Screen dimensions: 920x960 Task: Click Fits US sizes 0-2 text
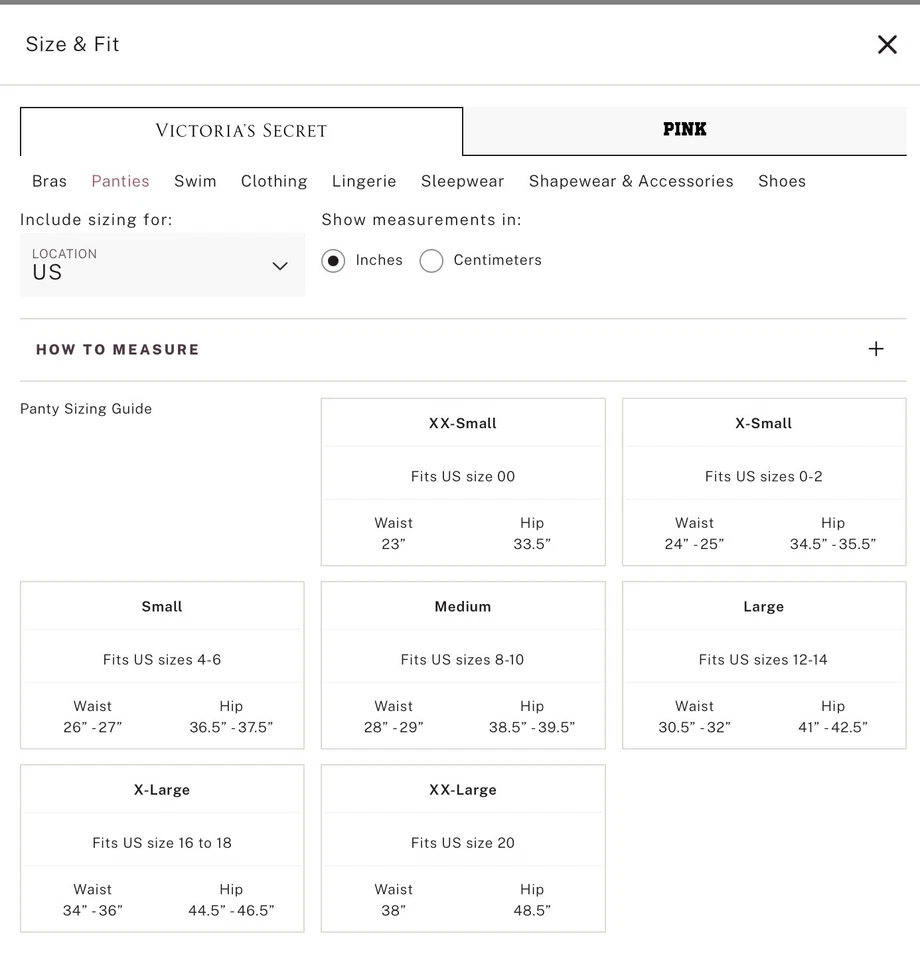pos(763,476)
